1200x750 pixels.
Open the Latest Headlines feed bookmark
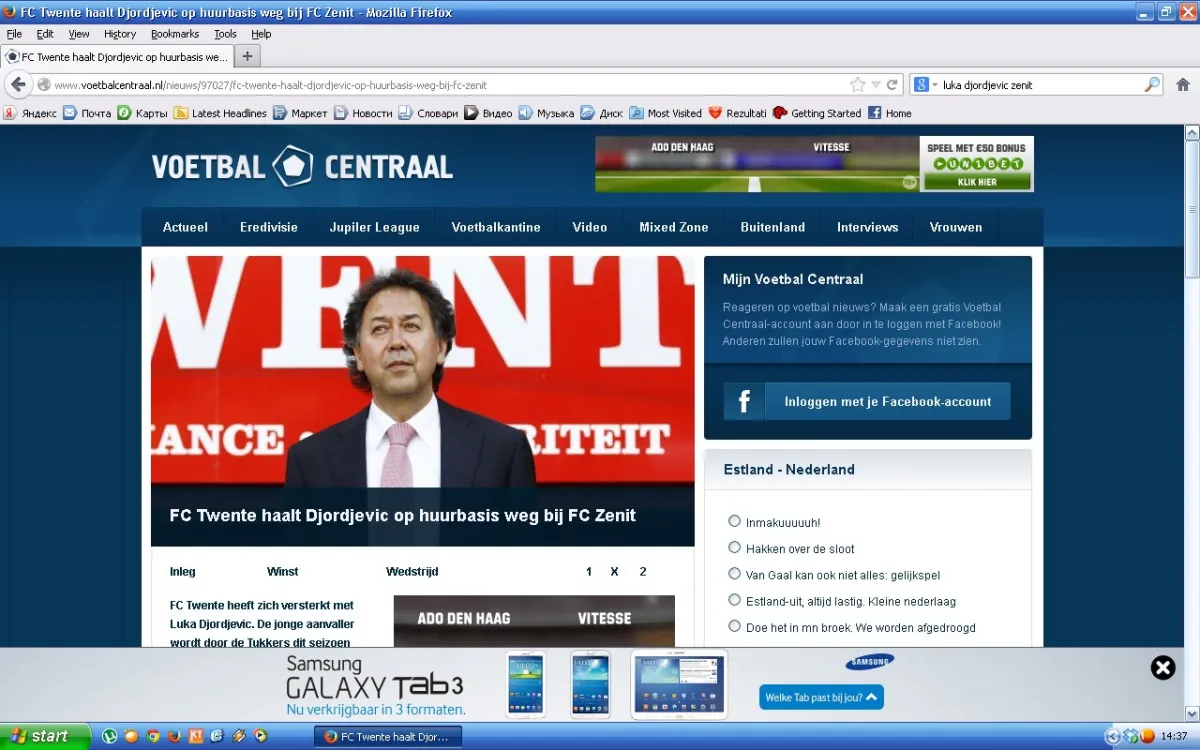[220, 113]
